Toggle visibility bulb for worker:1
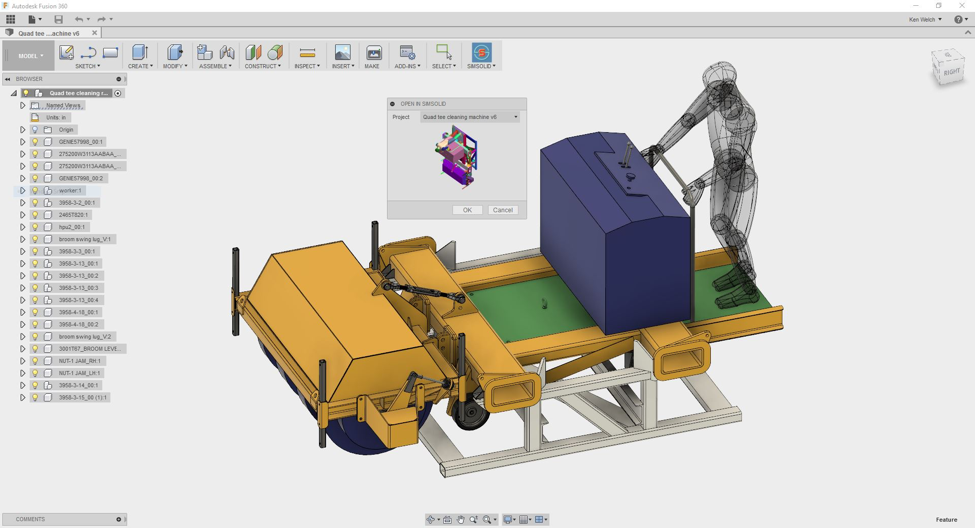Image resolution: width=975 pixels, height=528 pixels. click(x=35, y=190)
